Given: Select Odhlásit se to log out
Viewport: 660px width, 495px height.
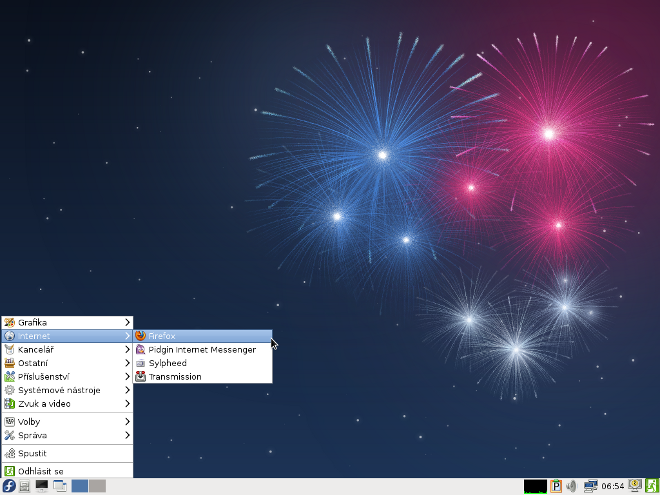Looking at the screenshot, I should pyautogui.click(x=40, y=471).
